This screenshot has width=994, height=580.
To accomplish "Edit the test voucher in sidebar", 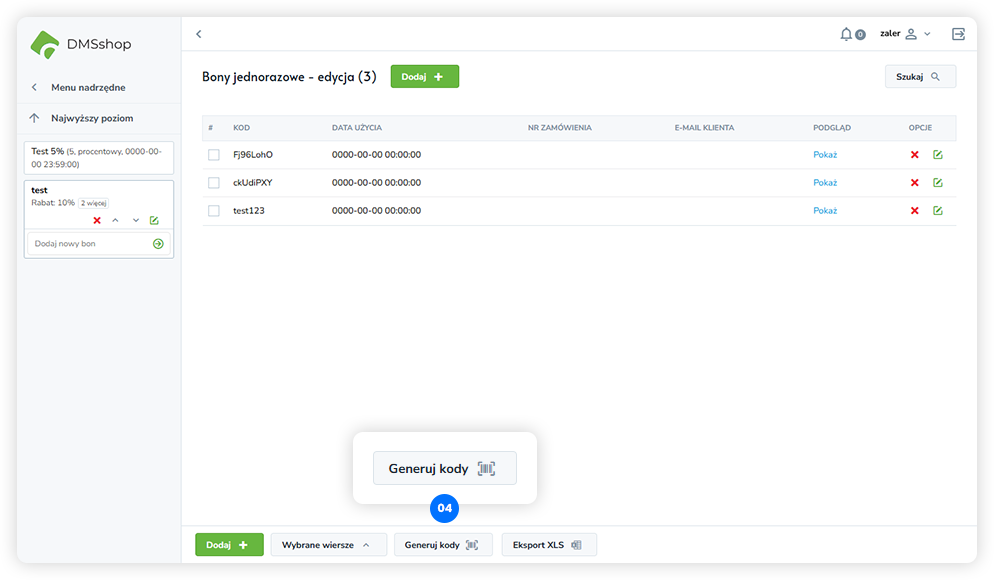I will point(154,221).
